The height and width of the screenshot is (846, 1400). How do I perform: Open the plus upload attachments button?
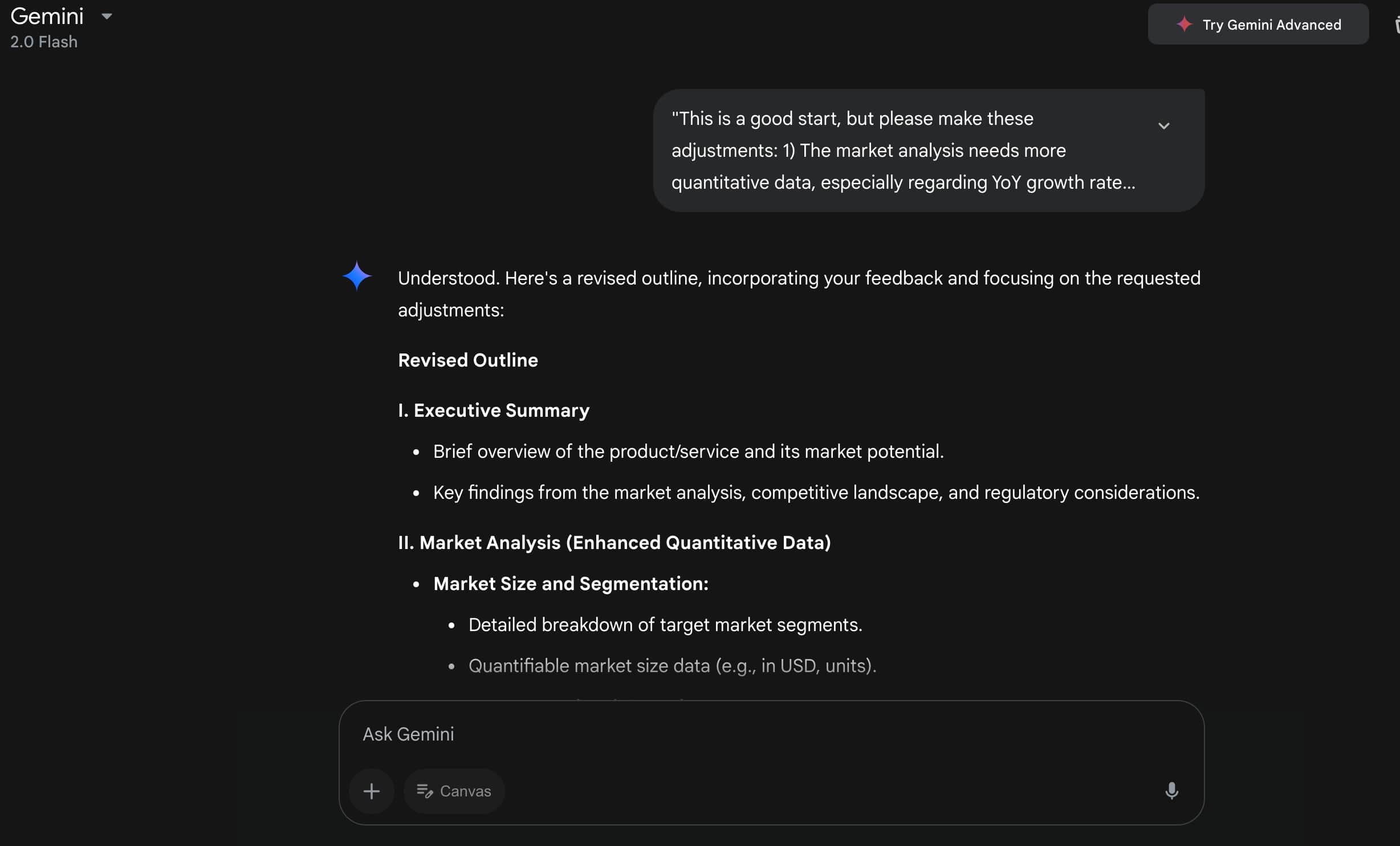click(x=372, y=791)
